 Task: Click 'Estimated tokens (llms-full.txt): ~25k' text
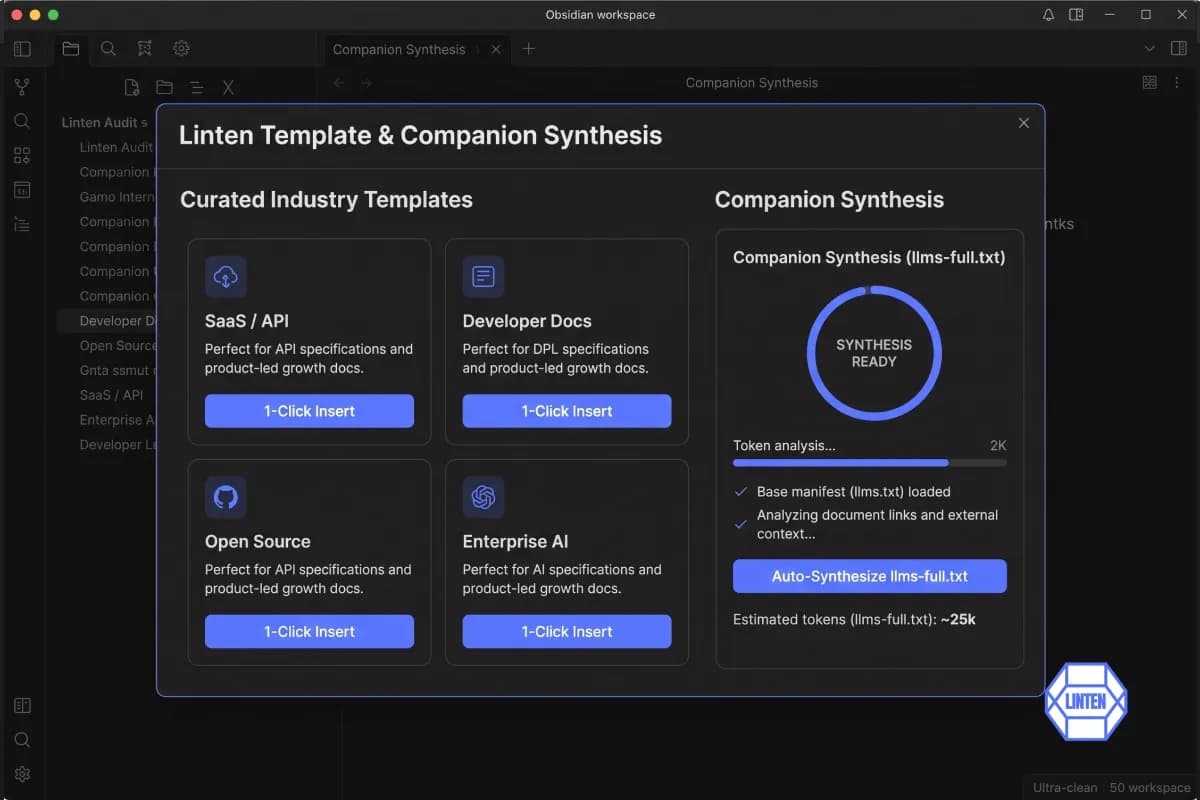pyautogui.click(x=854, y=619)
